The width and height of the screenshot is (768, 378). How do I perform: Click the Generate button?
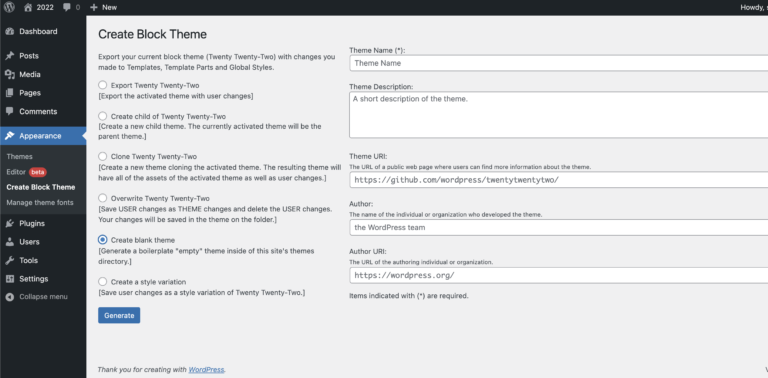(119, 315)
